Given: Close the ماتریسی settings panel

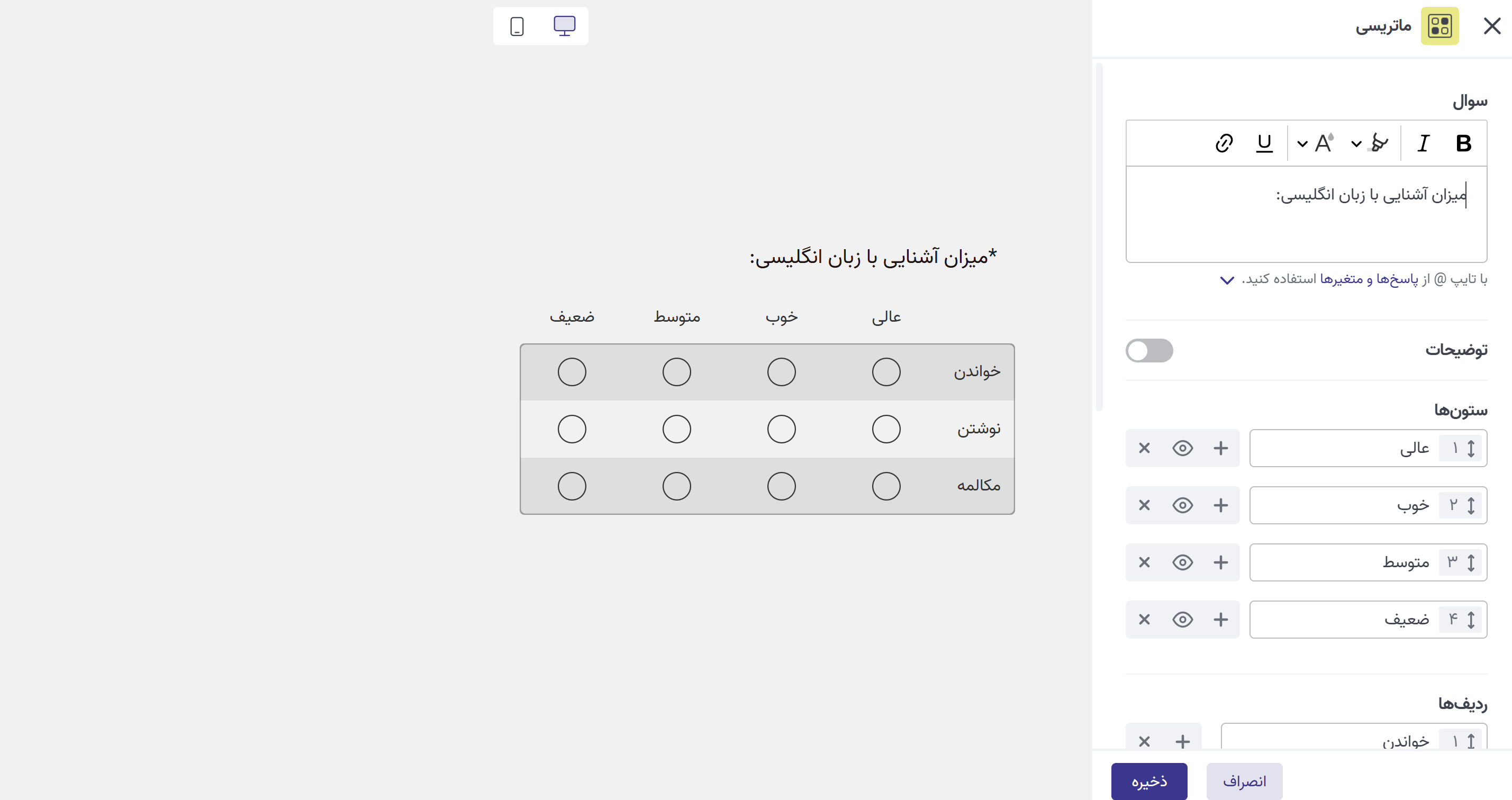Looking at the screenshot, I should coord(1491,26).
